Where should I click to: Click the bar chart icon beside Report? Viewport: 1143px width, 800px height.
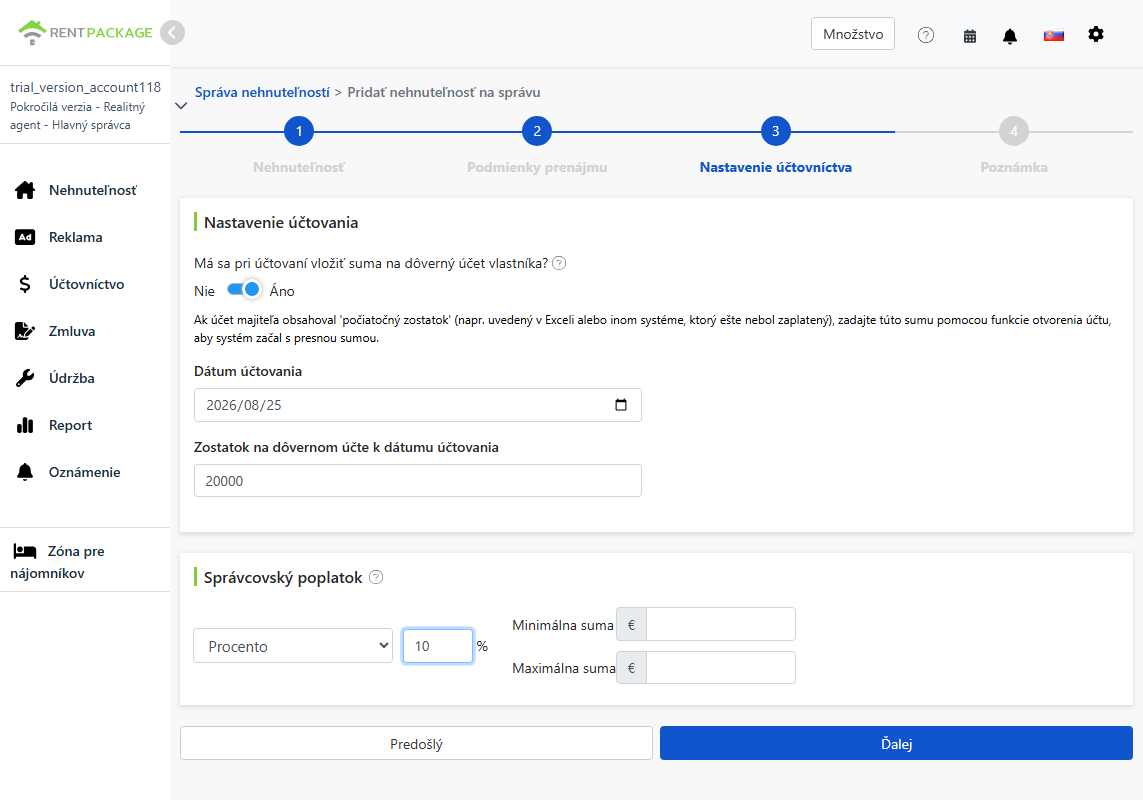[x=25, y=425]
